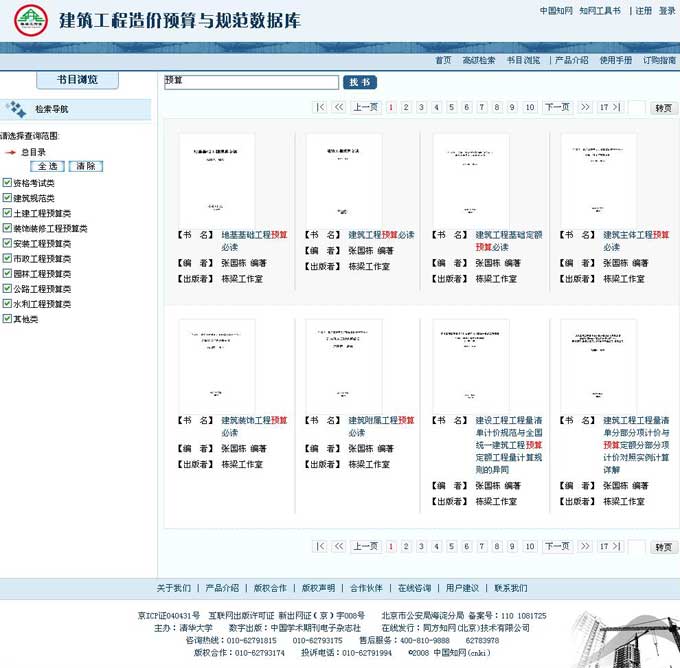Uncheck the 其他类 checkbox
The width and height of the screenshot is (680, 668).
point(7,319)
